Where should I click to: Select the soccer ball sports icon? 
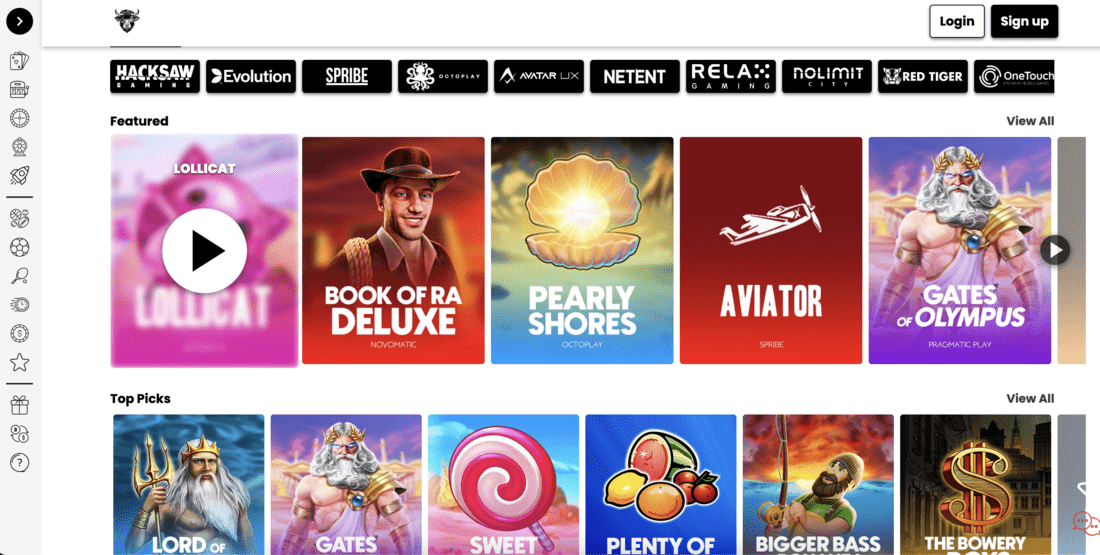[20, 247]
